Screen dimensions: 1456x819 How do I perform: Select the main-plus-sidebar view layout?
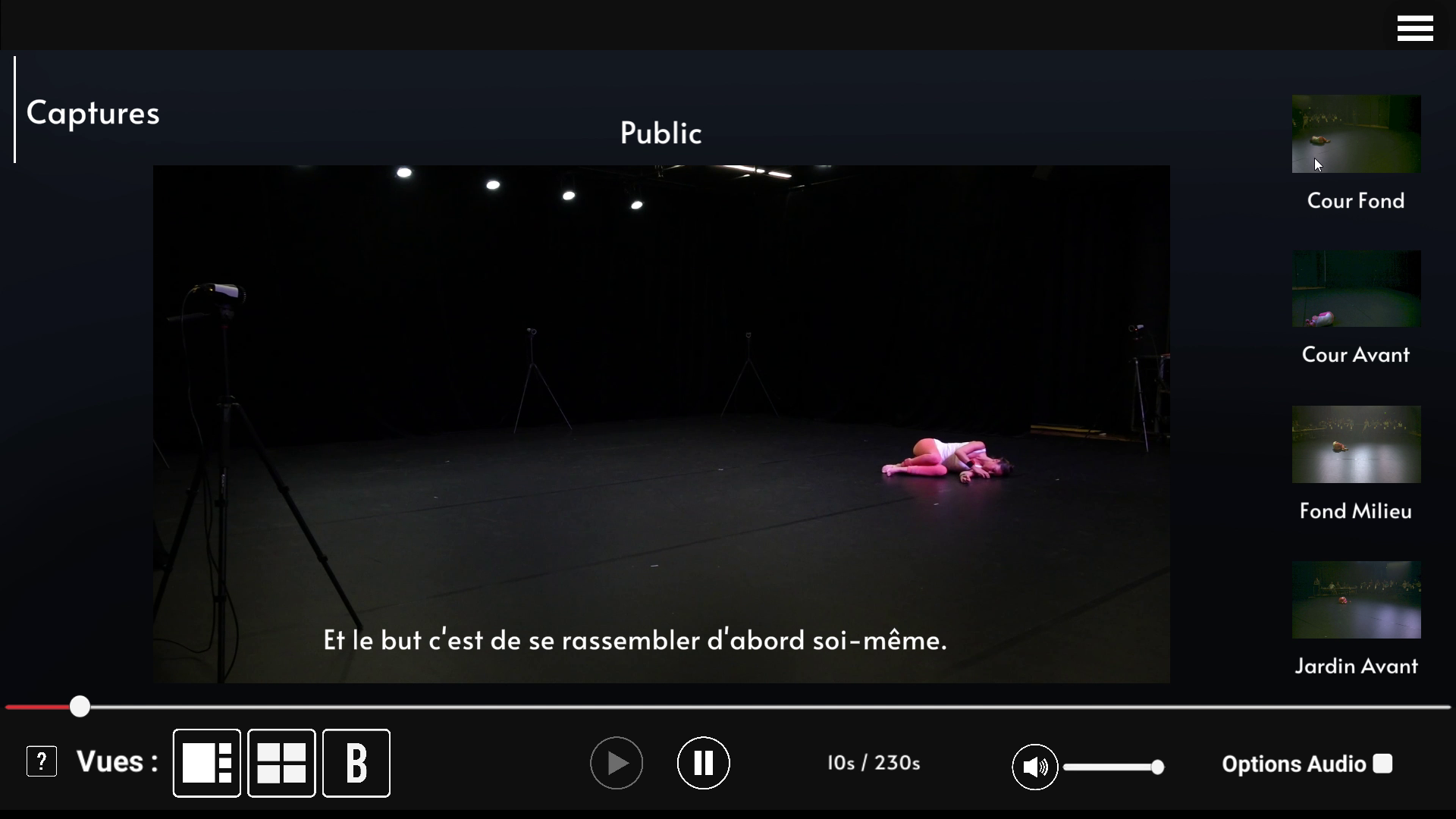(x=206, y=763)
